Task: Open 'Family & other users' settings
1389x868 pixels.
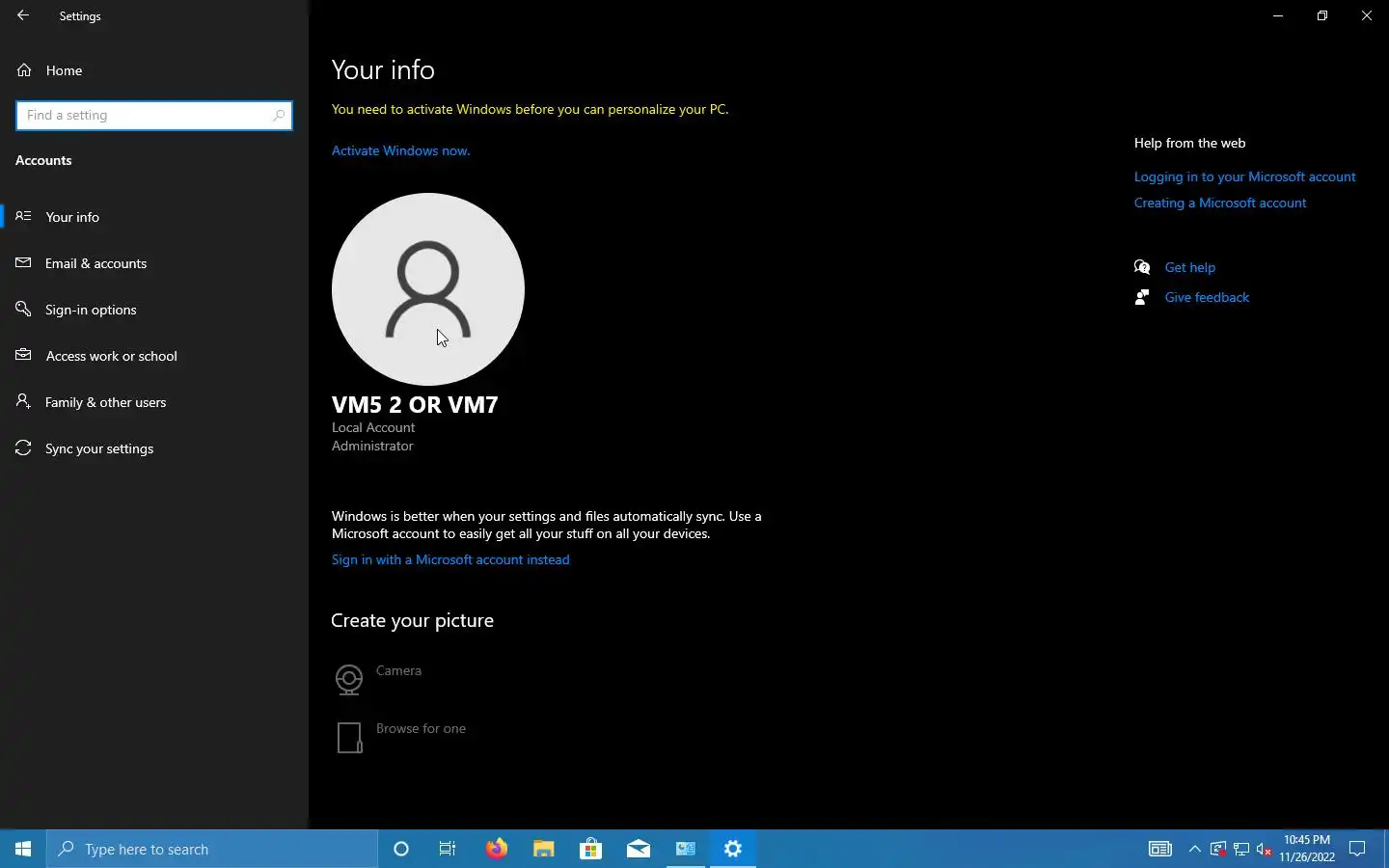Action: (x=154, y=402)
